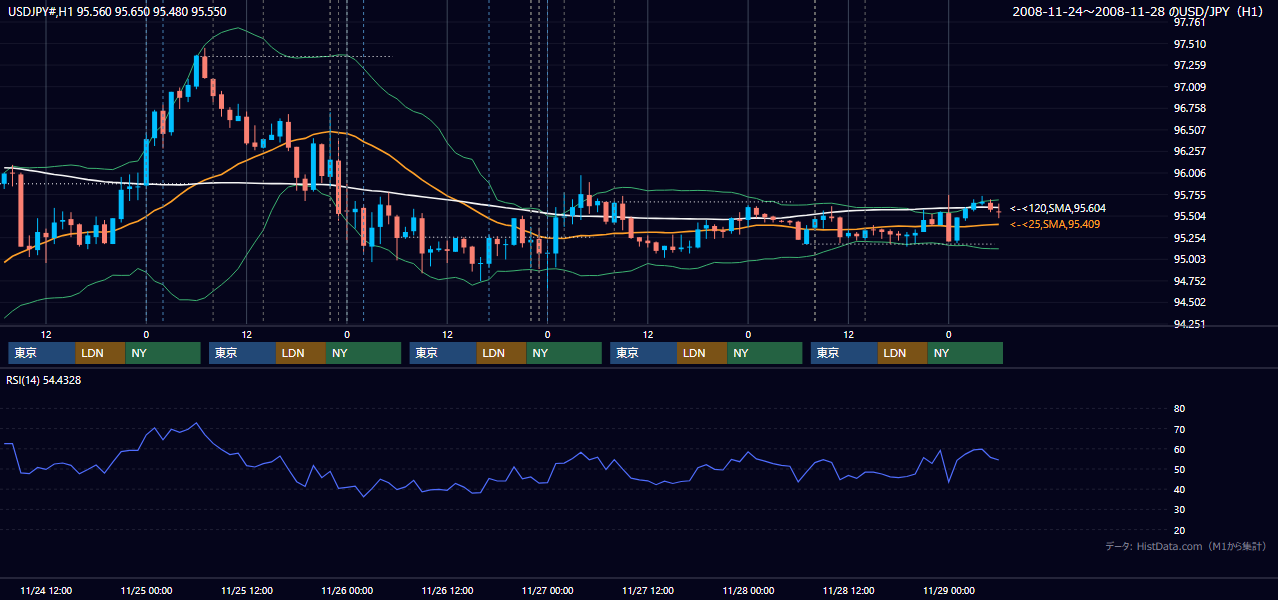Click price axis value 95.755
1278x600 pixels.
1189,195
